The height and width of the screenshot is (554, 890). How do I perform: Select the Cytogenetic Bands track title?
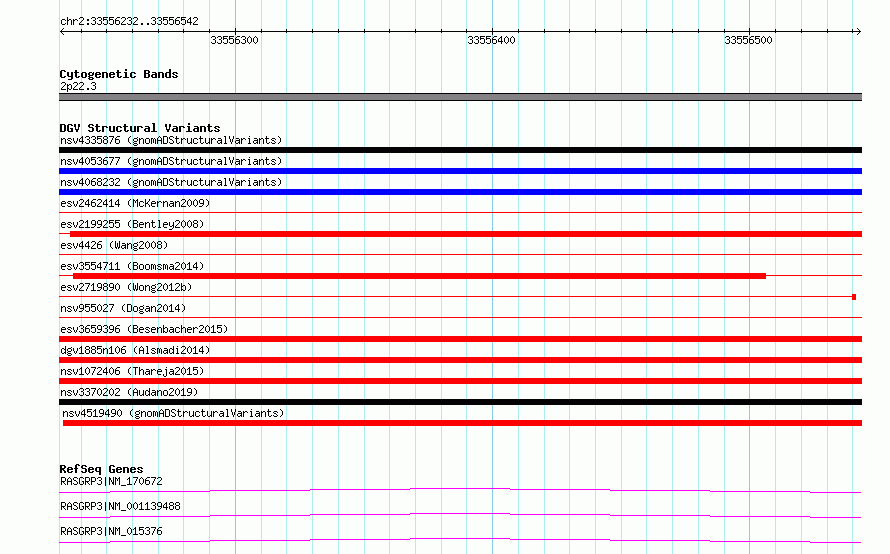coord(119,74)
